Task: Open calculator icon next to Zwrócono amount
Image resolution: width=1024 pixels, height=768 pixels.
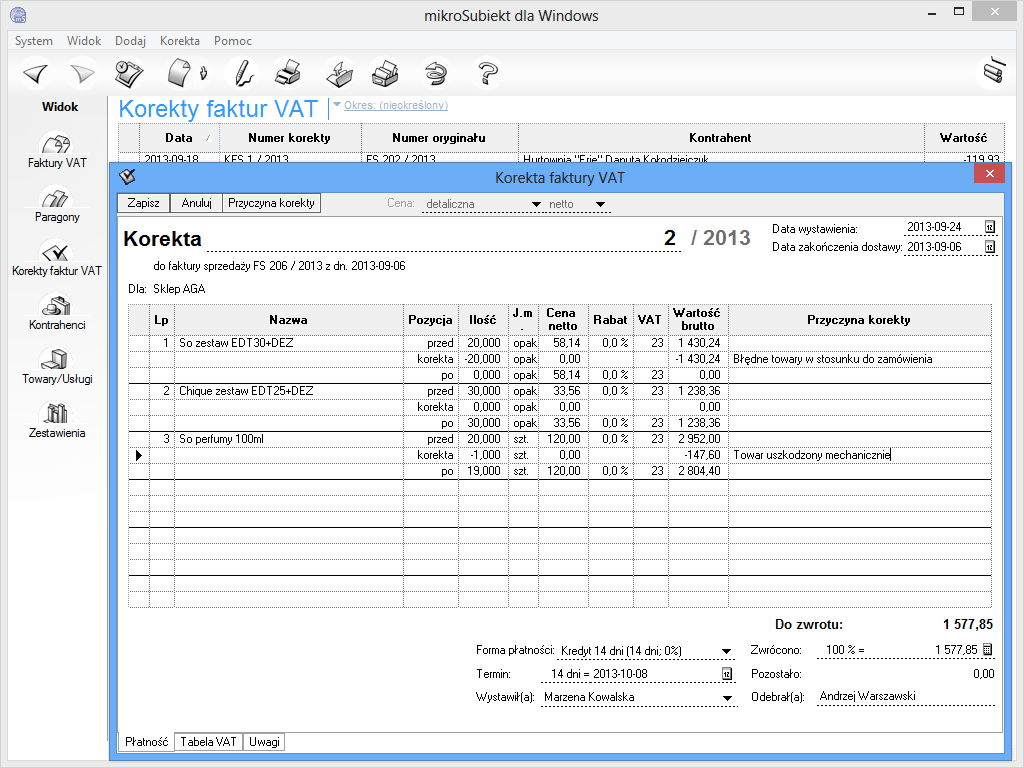Action: click(x=988, y=649)
